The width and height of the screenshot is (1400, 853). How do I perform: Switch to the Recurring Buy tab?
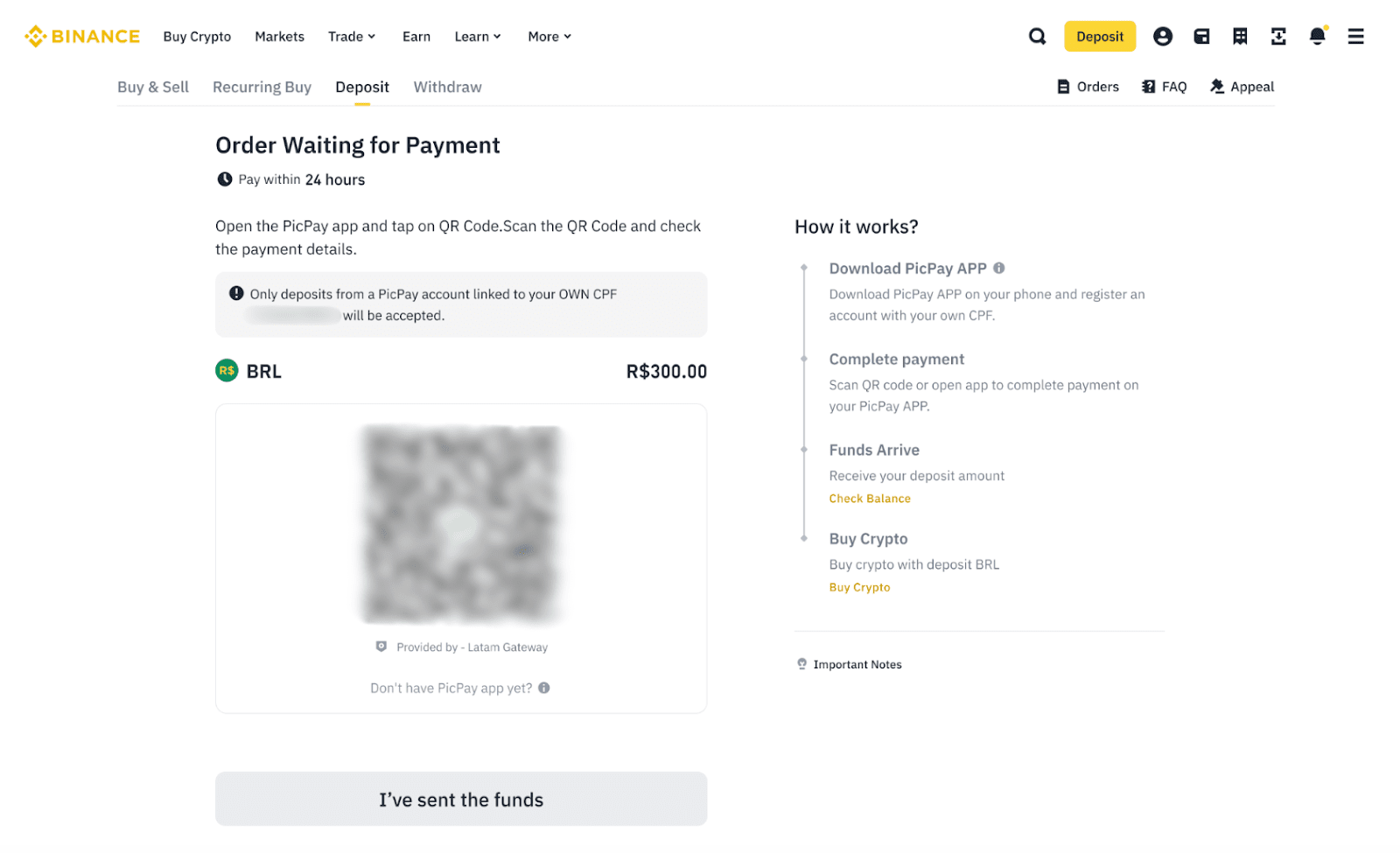pyautogui.click(x=262, y=87)
